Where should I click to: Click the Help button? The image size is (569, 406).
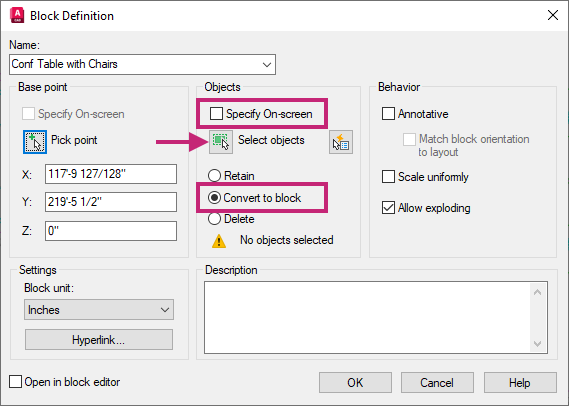click(520, 382)
